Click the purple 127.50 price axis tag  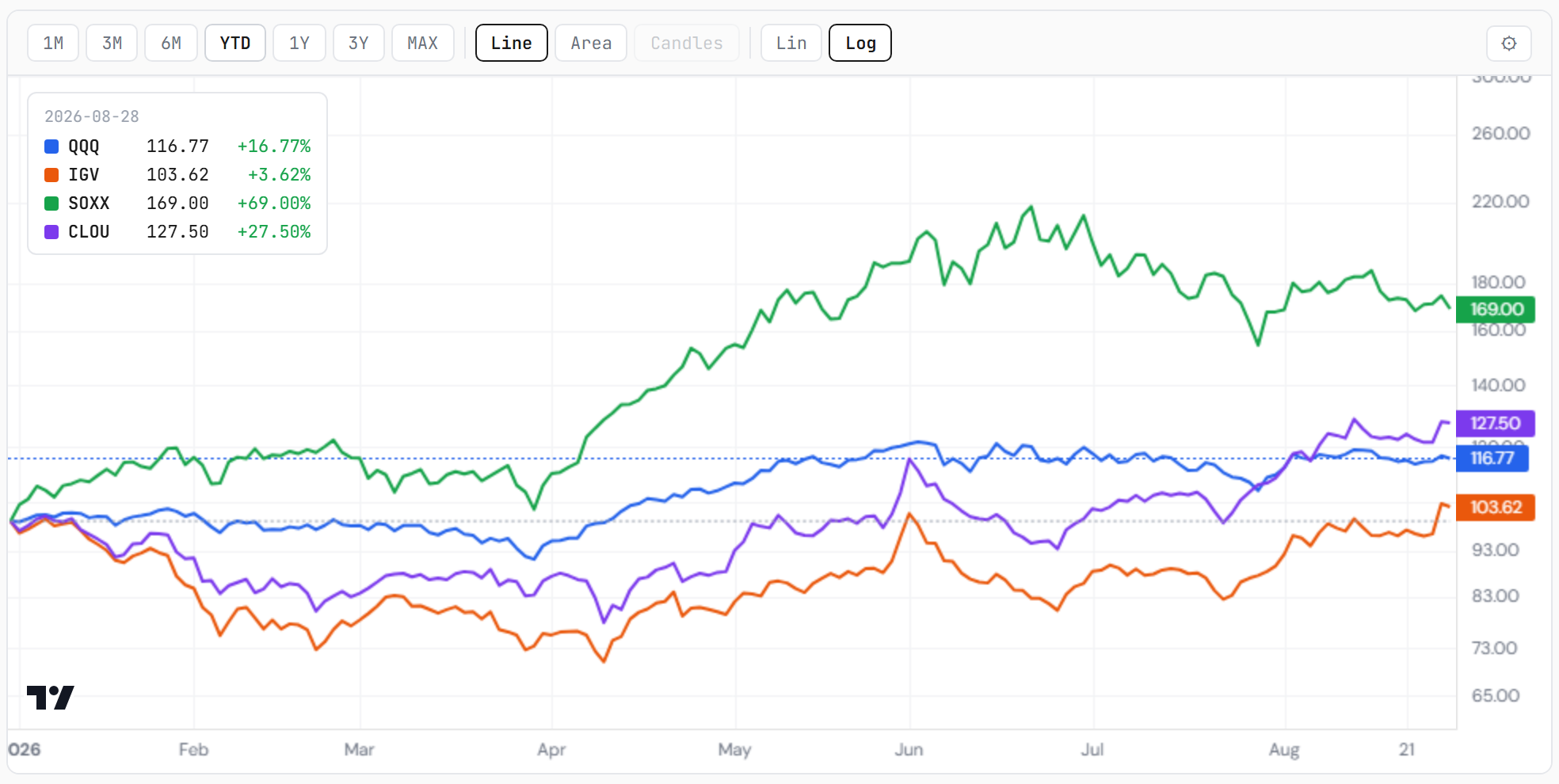coord(1496,424)
